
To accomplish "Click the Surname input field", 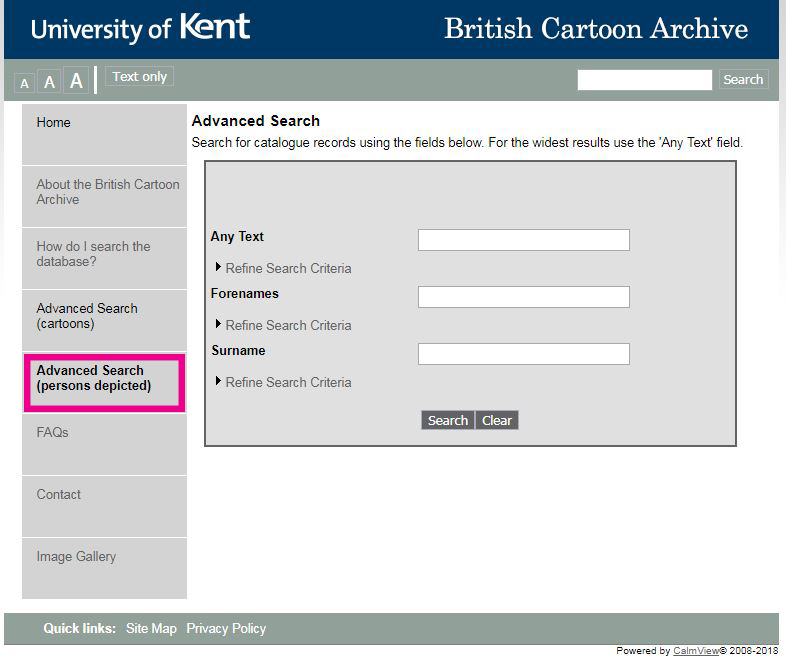I will [523, 354].
